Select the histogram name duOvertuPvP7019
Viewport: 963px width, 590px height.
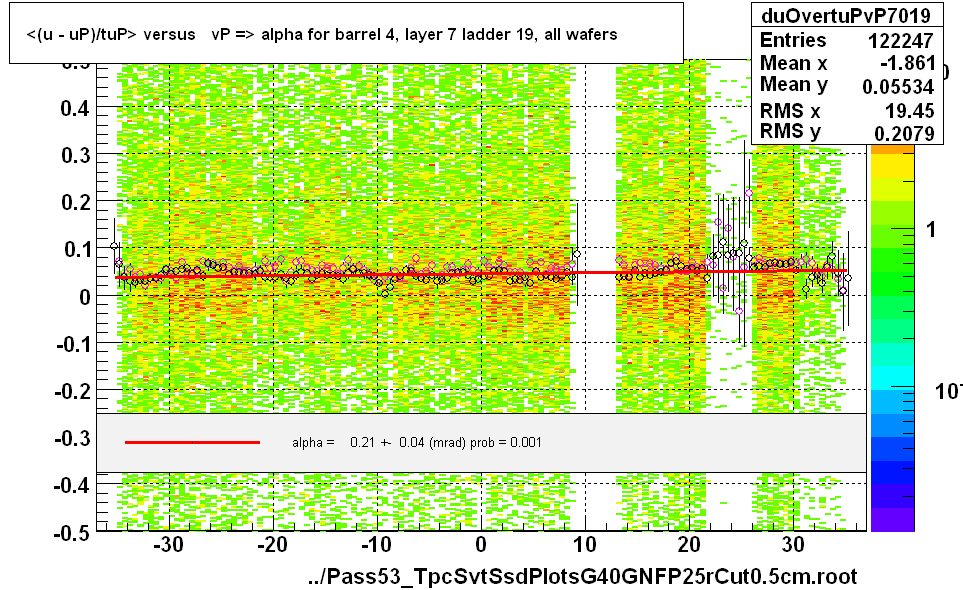tap(846, 15)
